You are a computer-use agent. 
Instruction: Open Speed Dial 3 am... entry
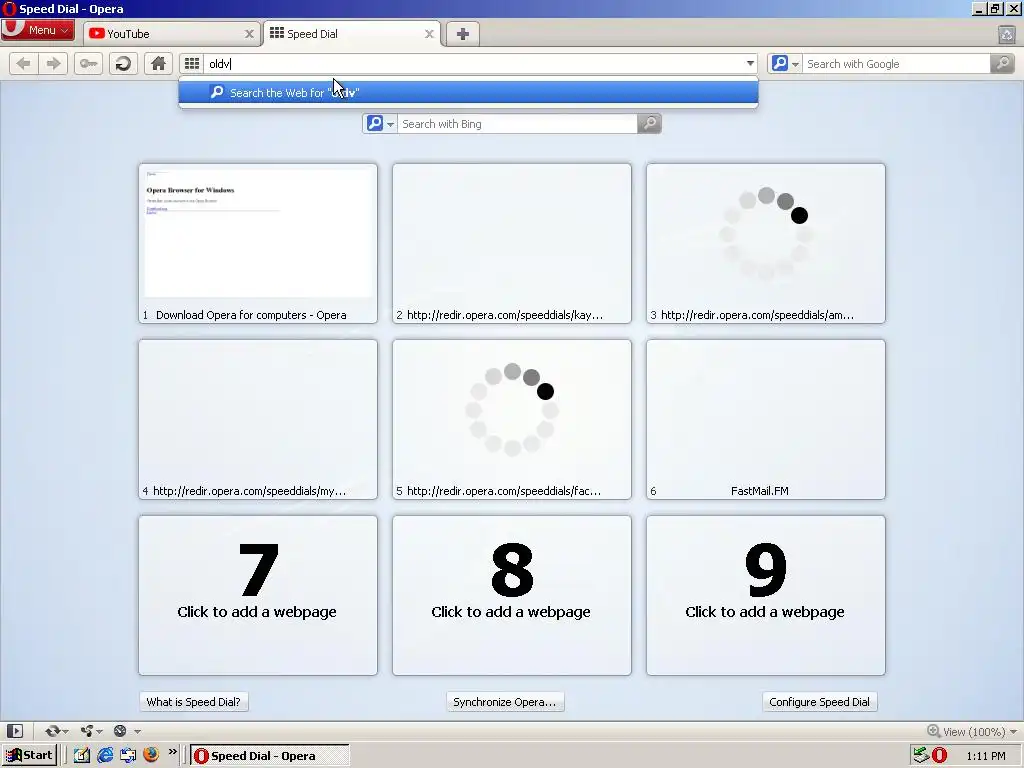pos(765,243)
